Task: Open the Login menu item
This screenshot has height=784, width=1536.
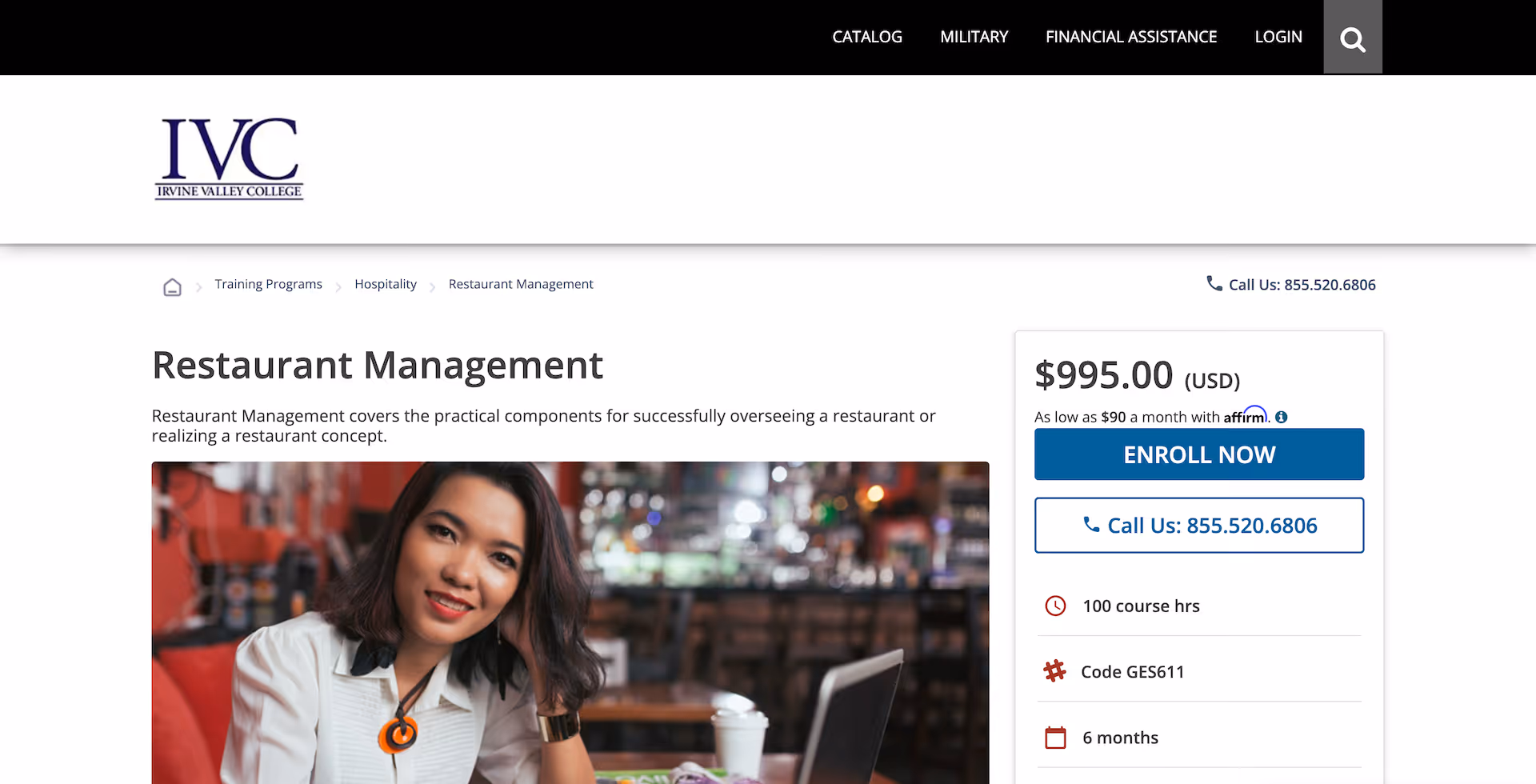Action: coord(1278,37)
